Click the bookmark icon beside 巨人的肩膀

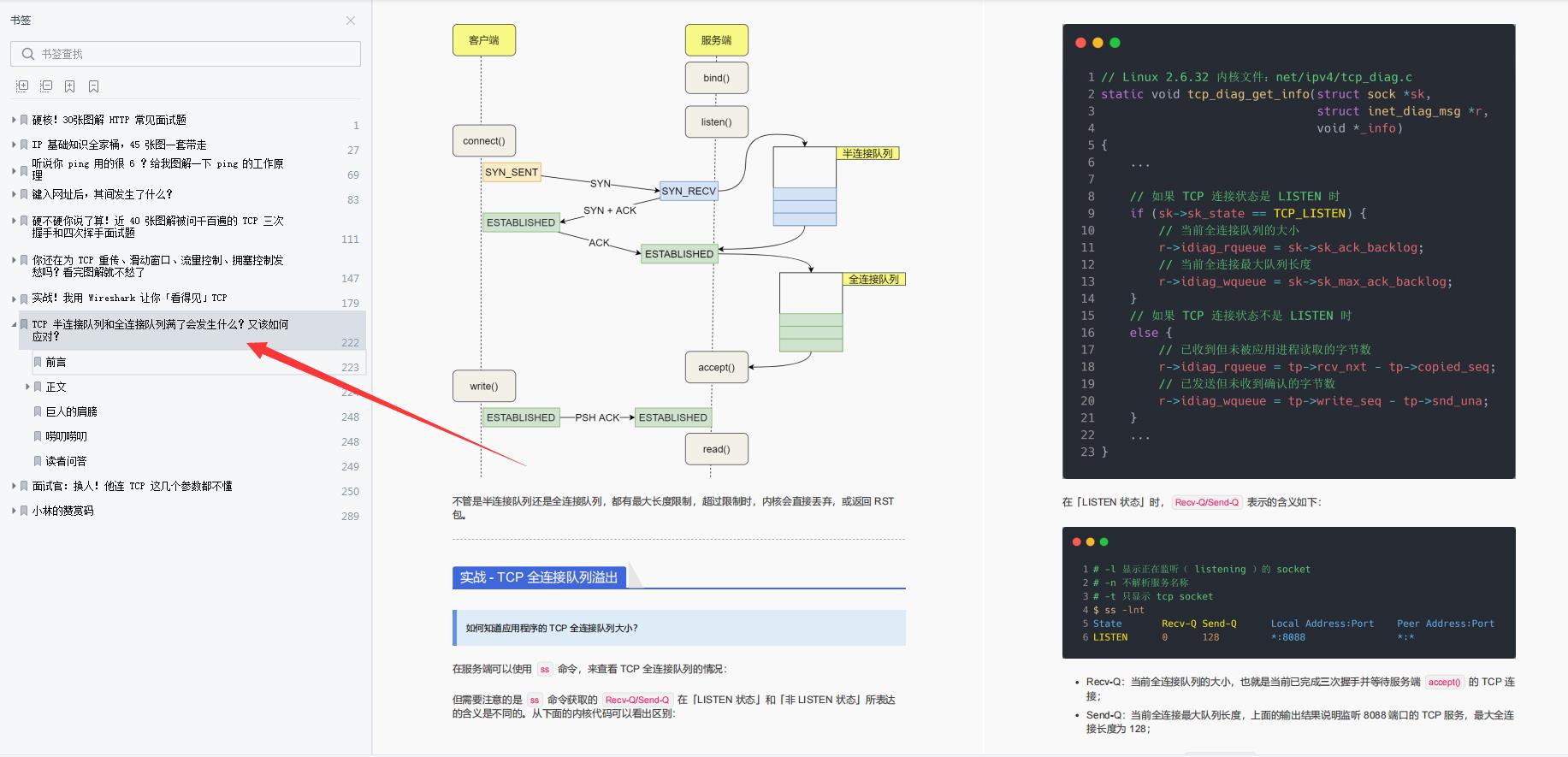tap(38, 412)
